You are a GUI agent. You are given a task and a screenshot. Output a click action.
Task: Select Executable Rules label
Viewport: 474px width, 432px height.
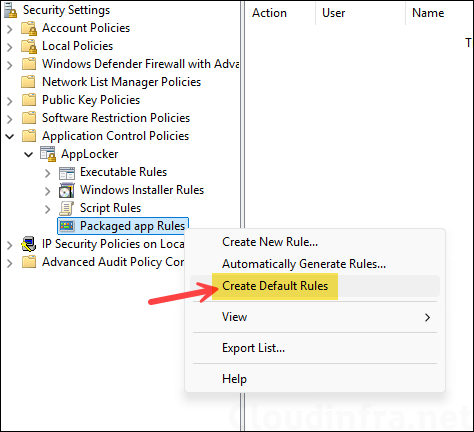pos(124,172)
